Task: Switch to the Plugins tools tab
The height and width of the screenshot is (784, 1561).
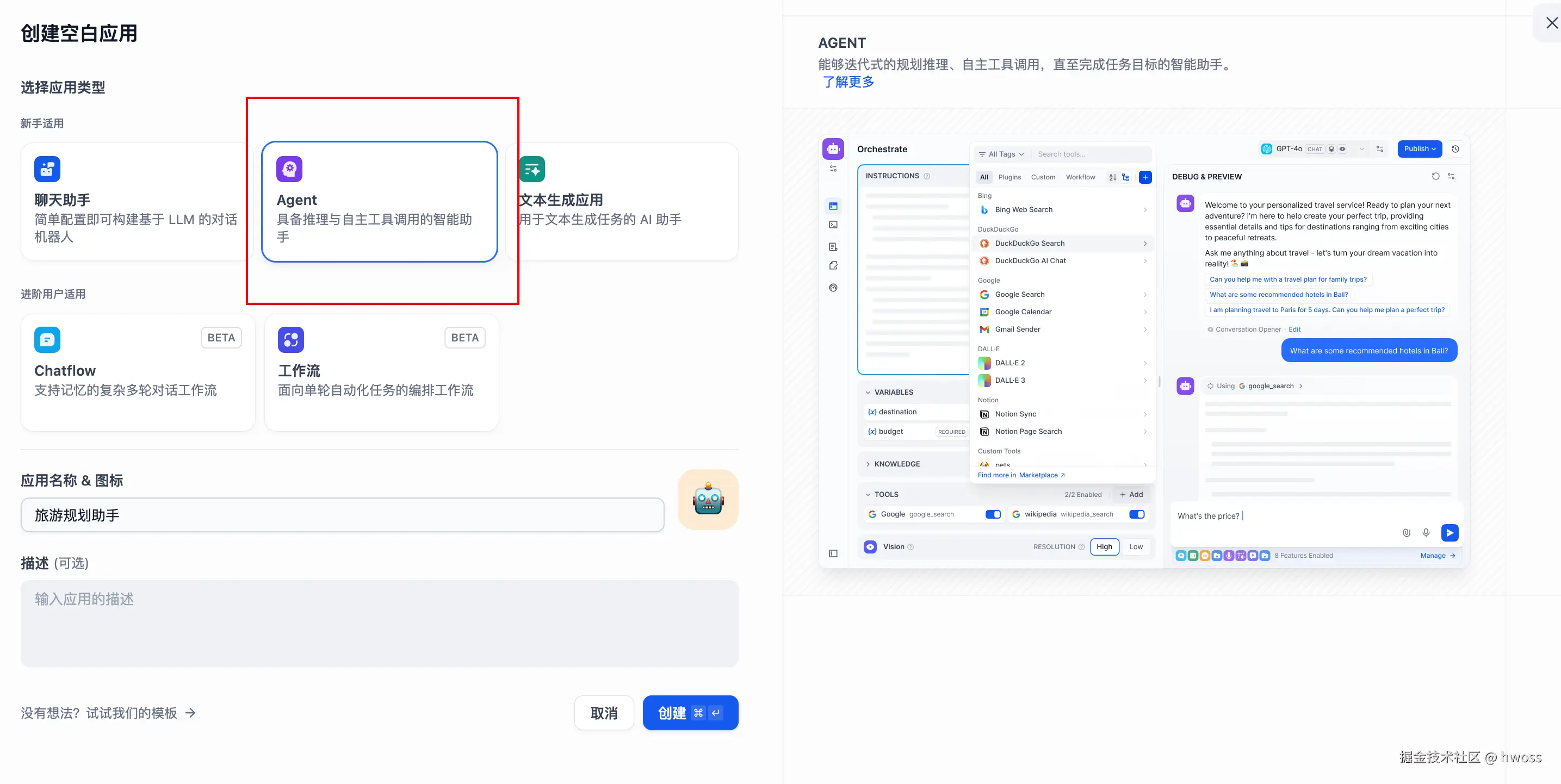Action: 1009,178
